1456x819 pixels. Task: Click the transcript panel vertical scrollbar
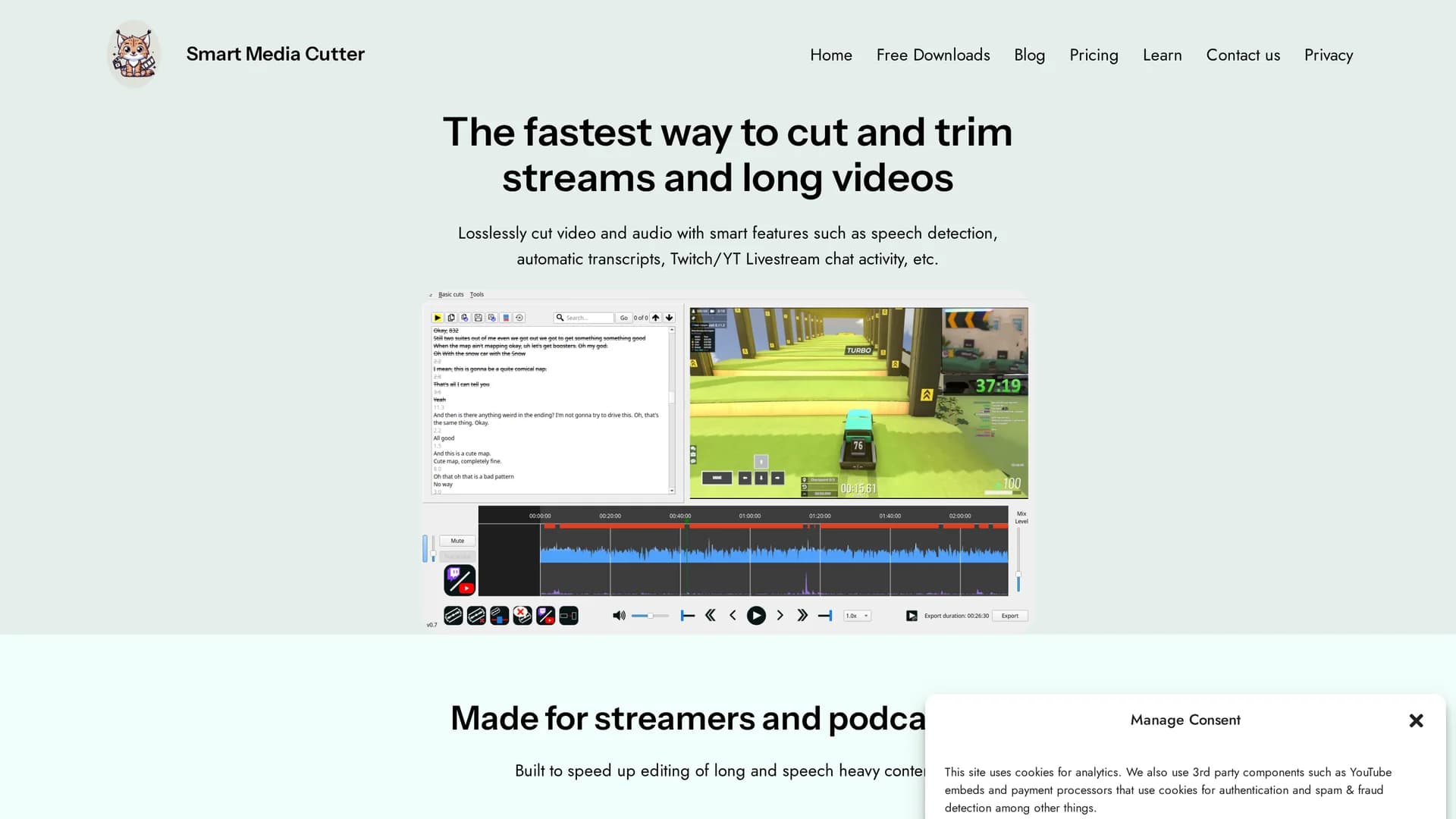tap(671, 410)
